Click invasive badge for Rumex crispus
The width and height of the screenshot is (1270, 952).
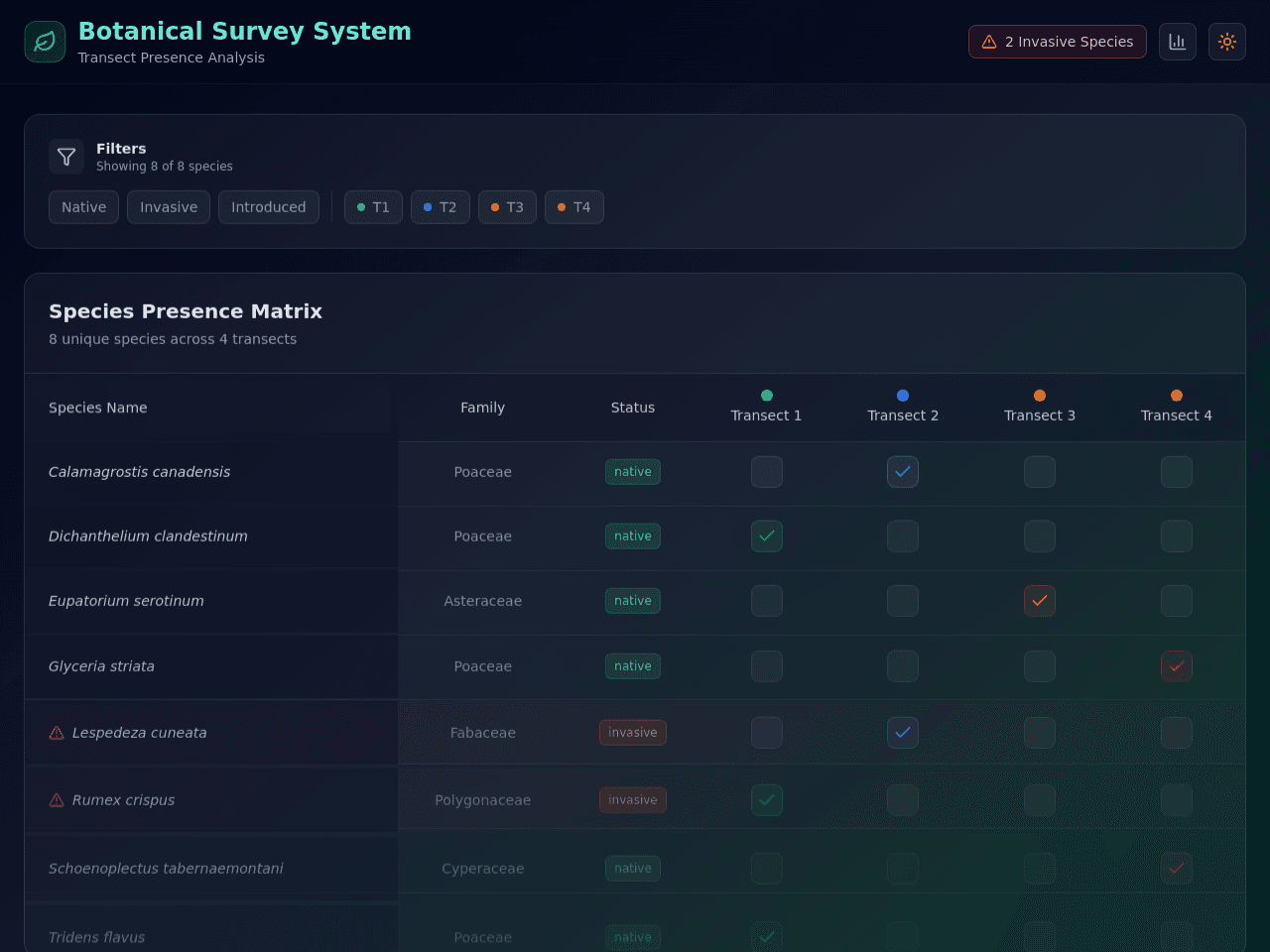point(633,800)
